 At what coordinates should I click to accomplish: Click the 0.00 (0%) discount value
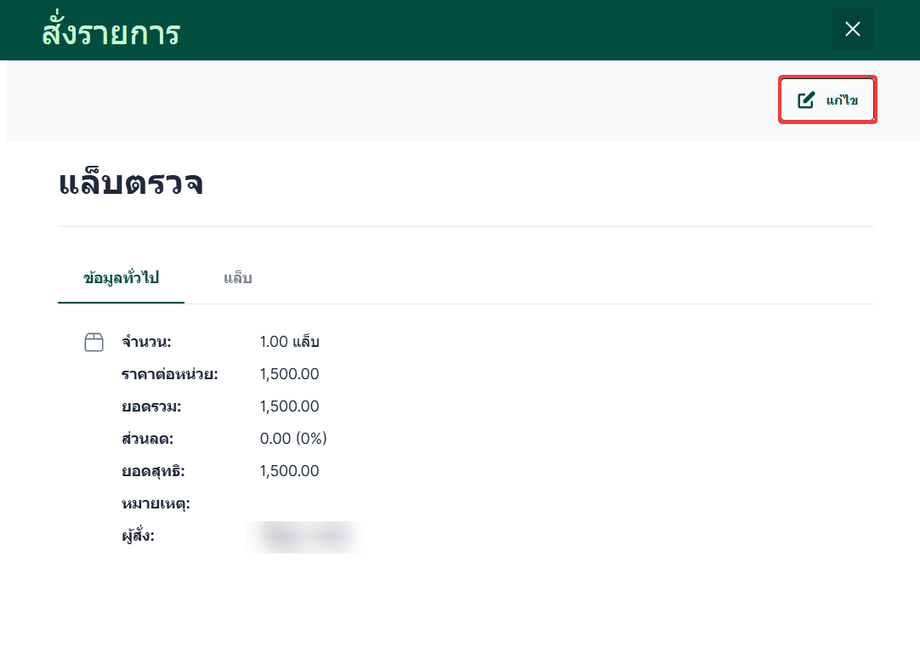coord(293,439)
